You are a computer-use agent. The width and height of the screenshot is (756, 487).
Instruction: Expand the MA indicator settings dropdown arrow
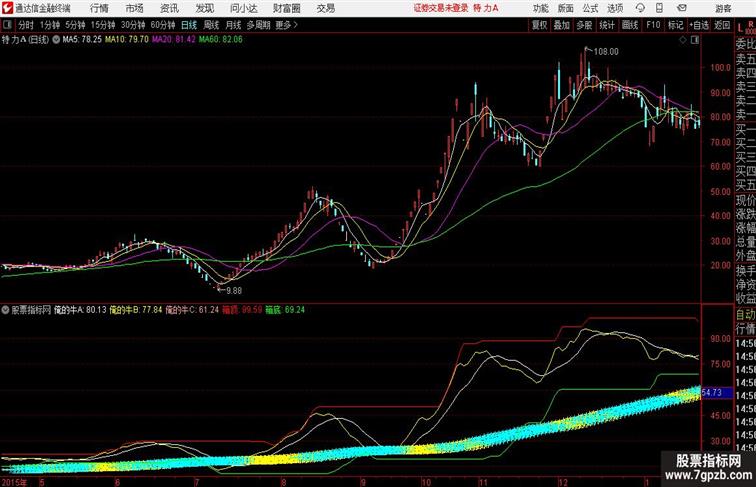[56, 40]
